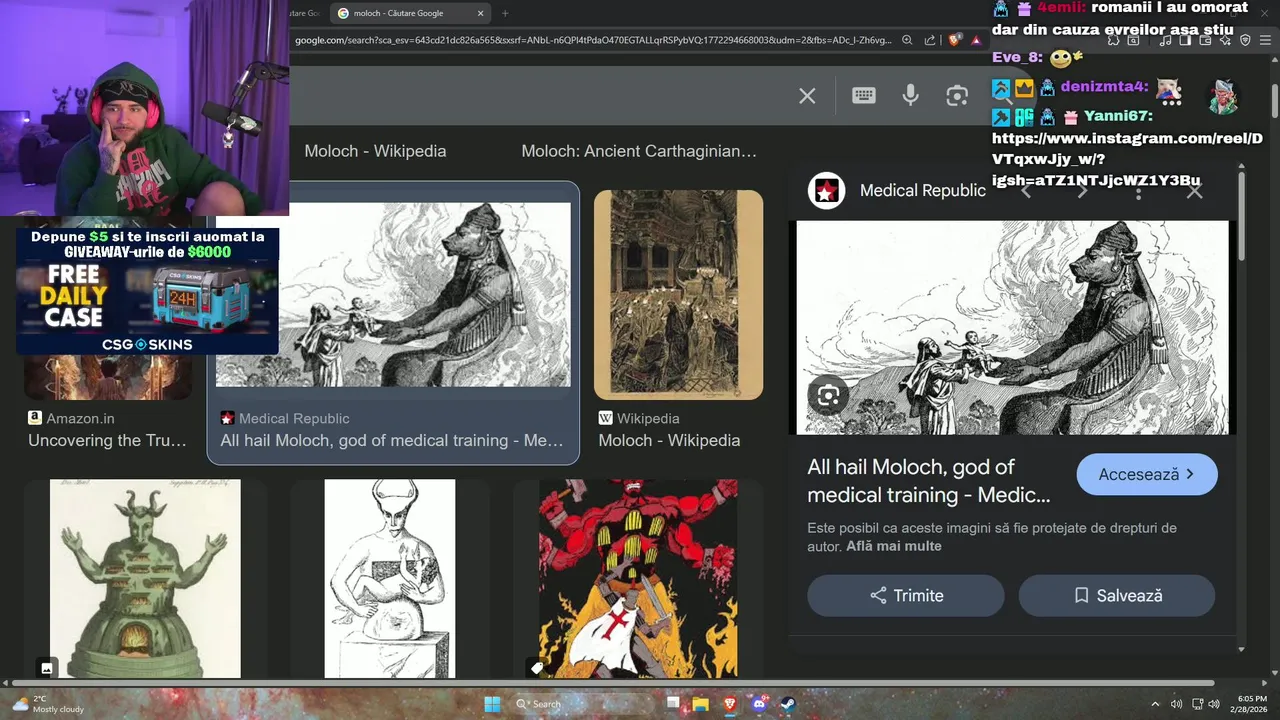1280x720 pixels.
Task: Open Task View from the taskbar
Action: (x=675, y=704)
